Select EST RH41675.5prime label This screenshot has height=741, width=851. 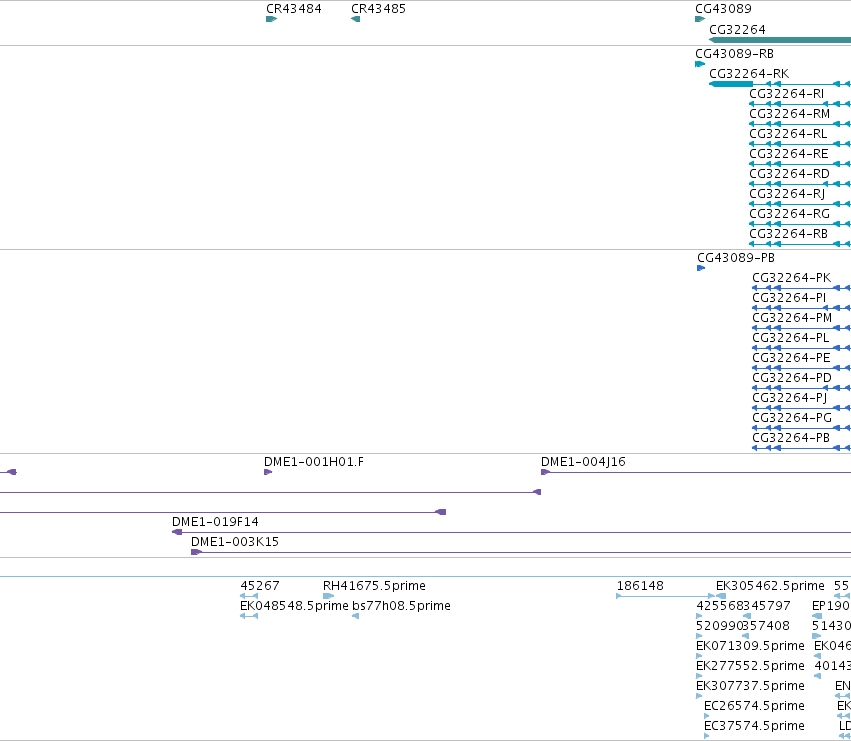(x=374, y=586)
